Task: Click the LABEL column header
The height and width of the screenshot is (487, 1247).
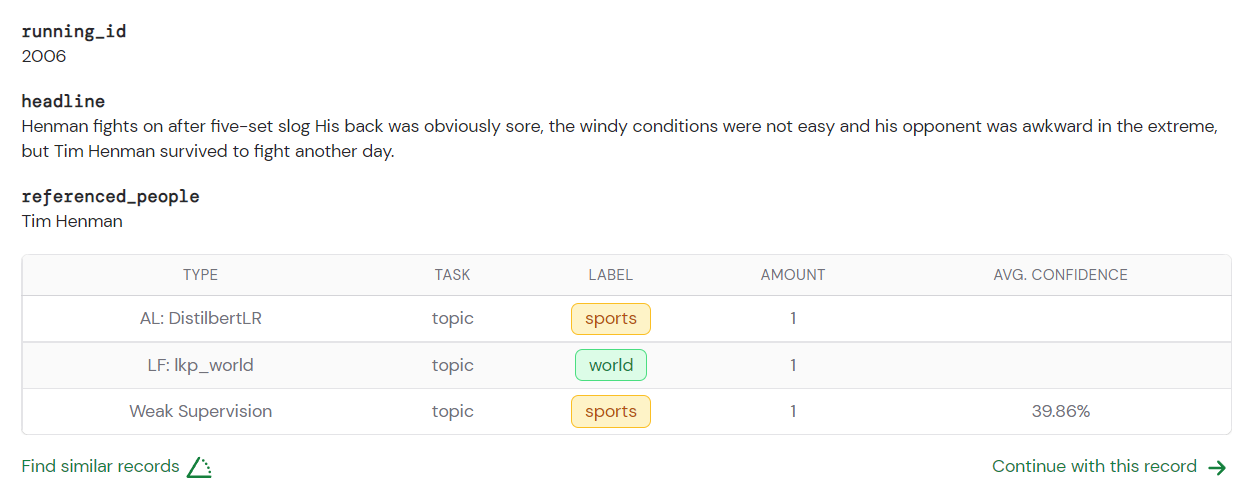Action: point(611,275)
